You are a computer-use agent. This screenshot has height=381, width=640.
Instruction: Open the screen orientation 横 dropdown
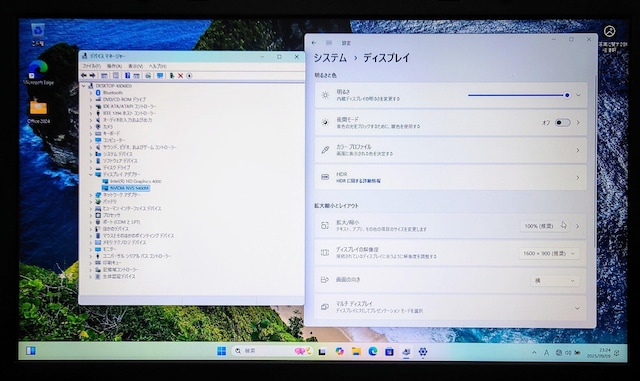pyautogui.click(x=555, y=281)
